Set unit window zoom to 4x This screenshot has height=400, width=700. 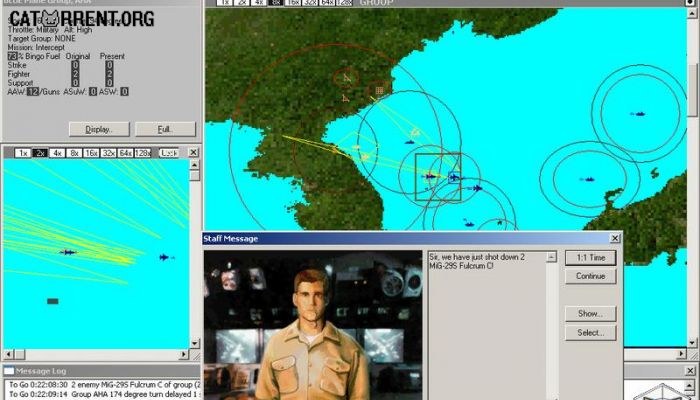point(57,153)
